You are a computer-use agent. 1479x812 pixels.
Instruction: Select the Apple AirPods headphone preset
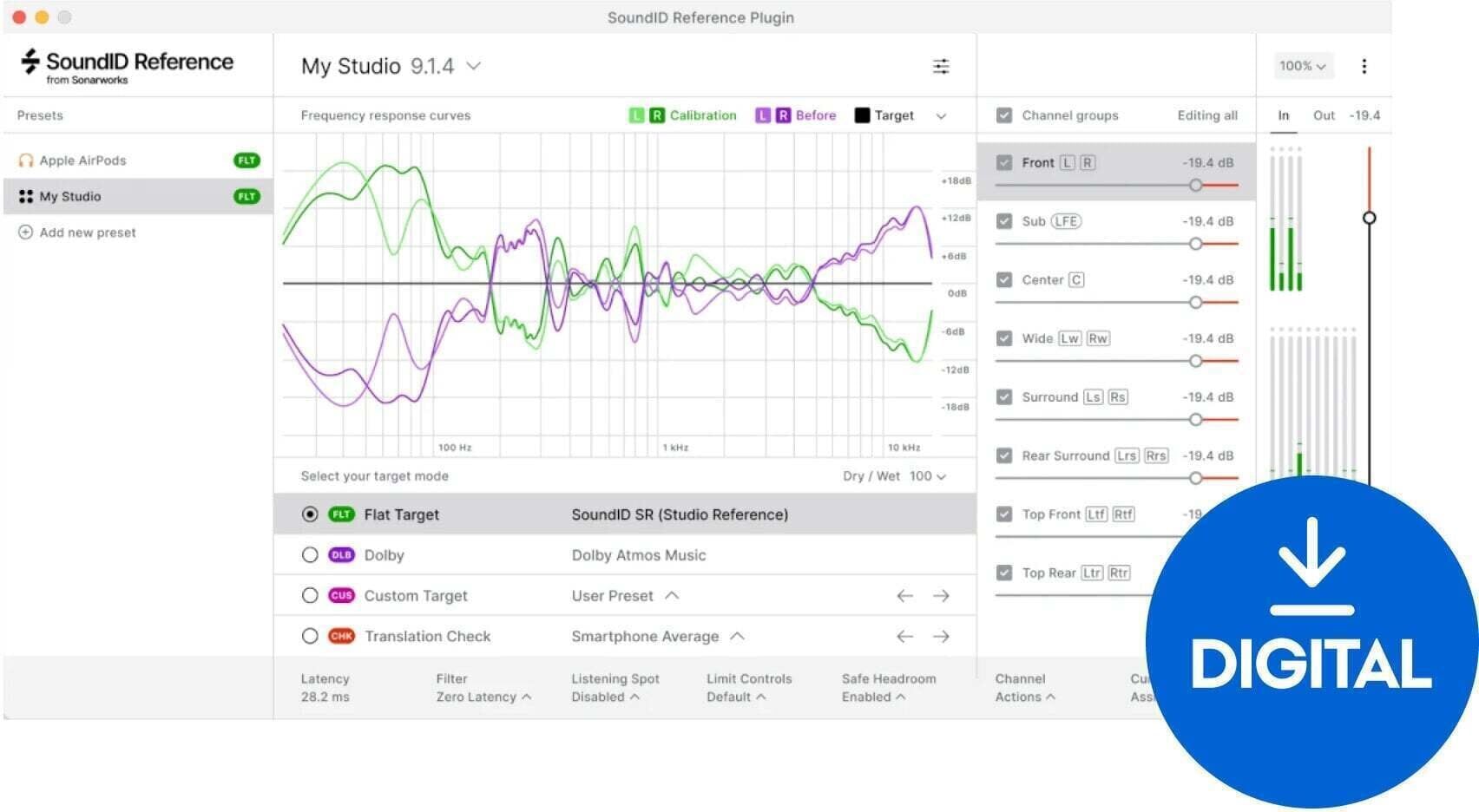click(x=138, y=160)
